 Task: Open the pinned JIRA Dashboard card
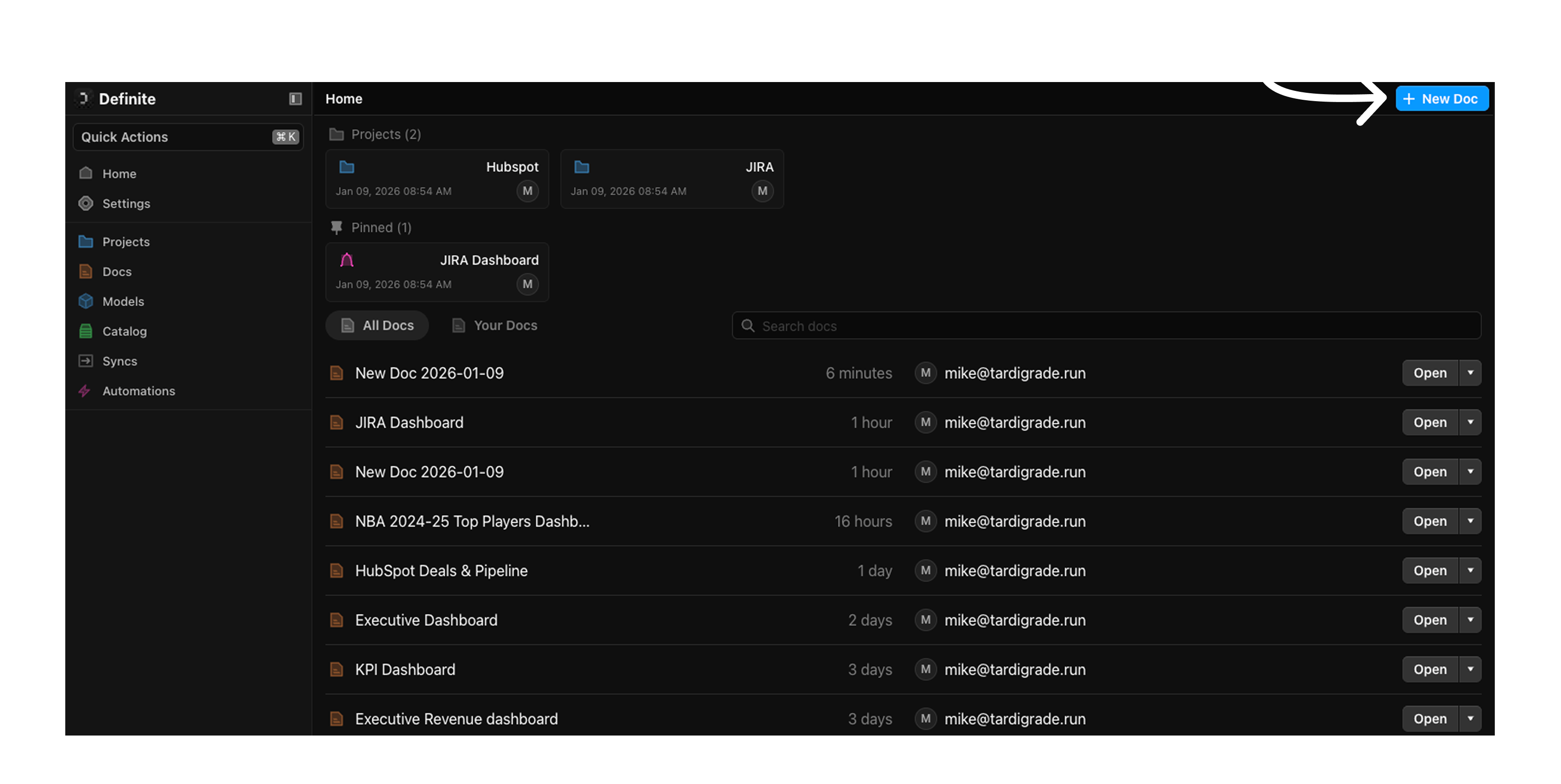pyautogui.click(x=437, y=272)
